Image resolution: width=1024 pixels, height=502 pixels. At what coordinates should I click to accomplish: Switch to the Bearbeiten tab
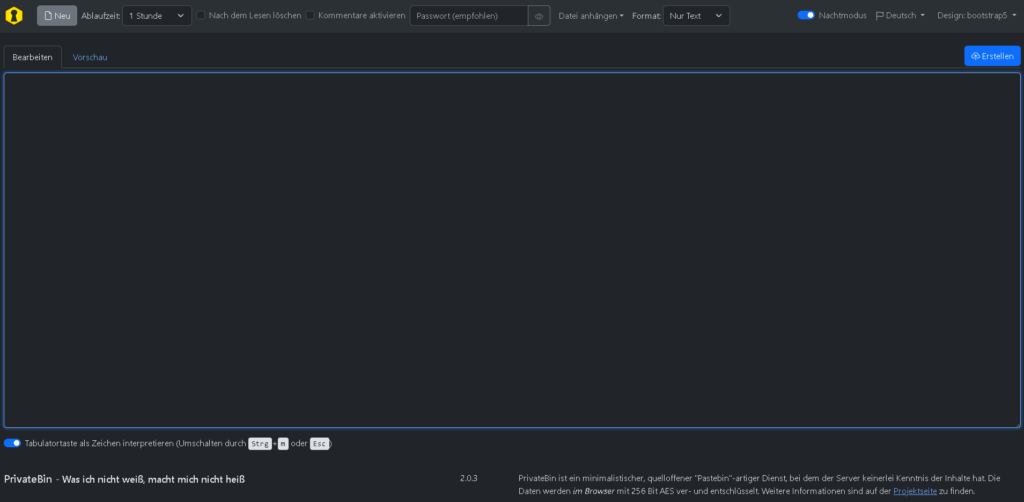pos(33,57)
